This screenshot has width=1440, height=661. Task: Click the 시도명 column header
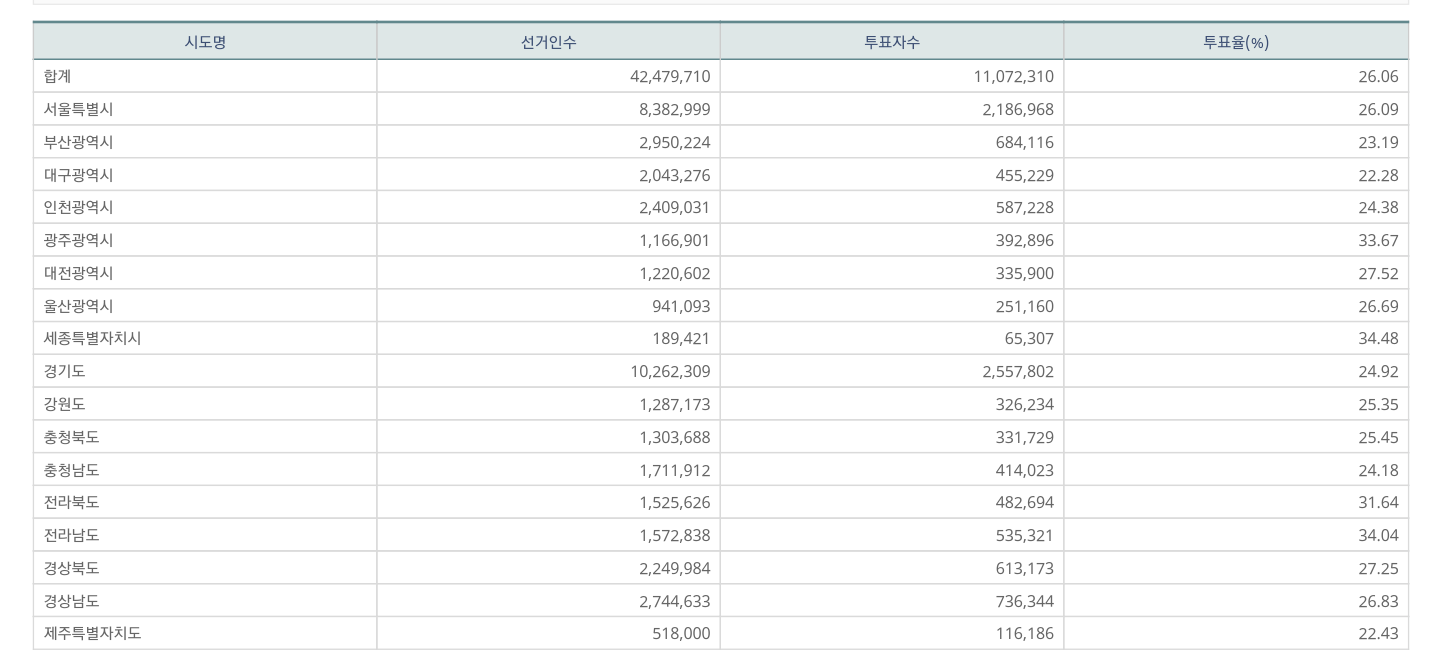click(x=205, y=42)
